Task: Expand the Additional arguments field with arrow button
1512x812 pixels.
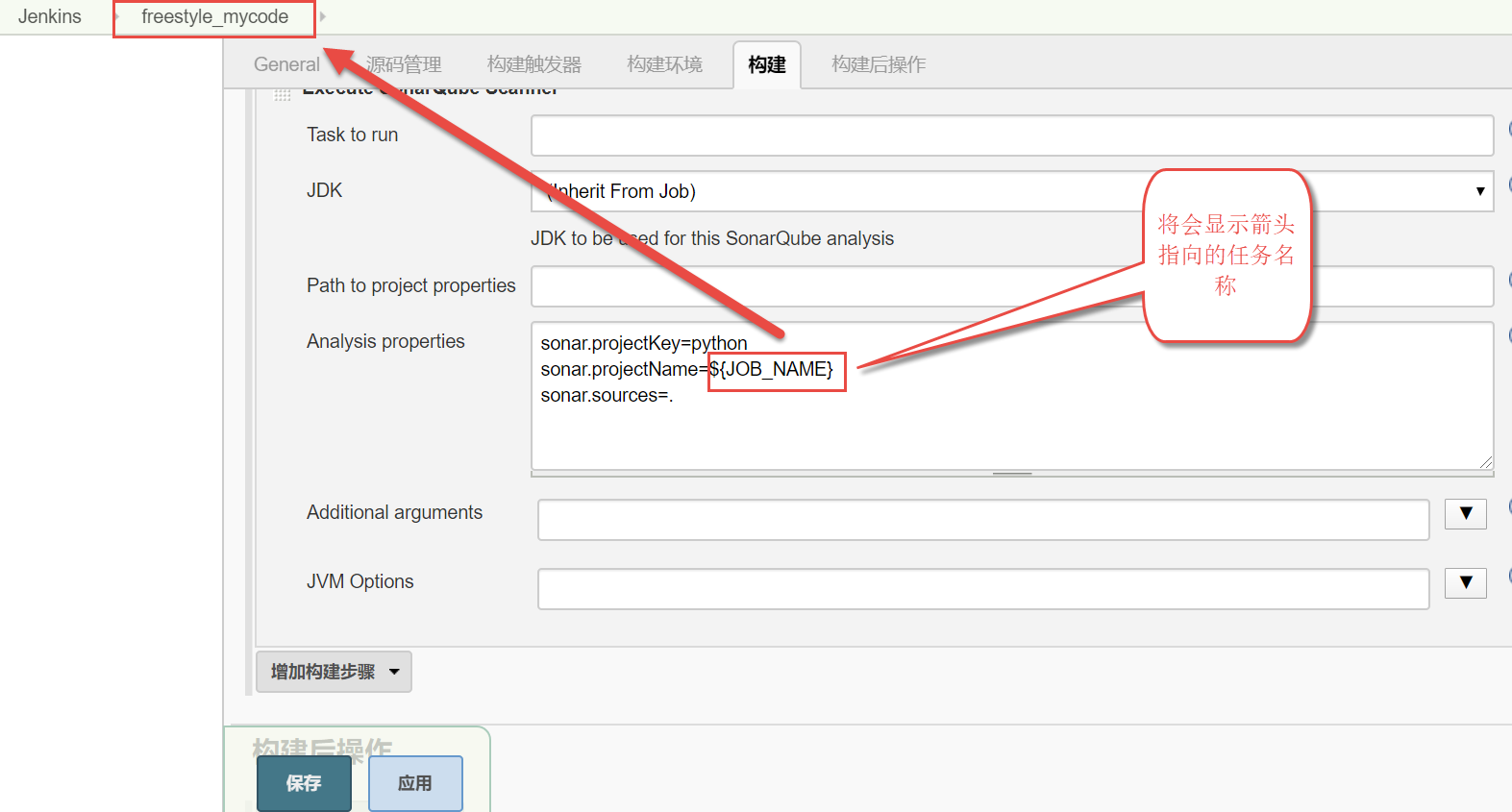Action: point(1465,514)
